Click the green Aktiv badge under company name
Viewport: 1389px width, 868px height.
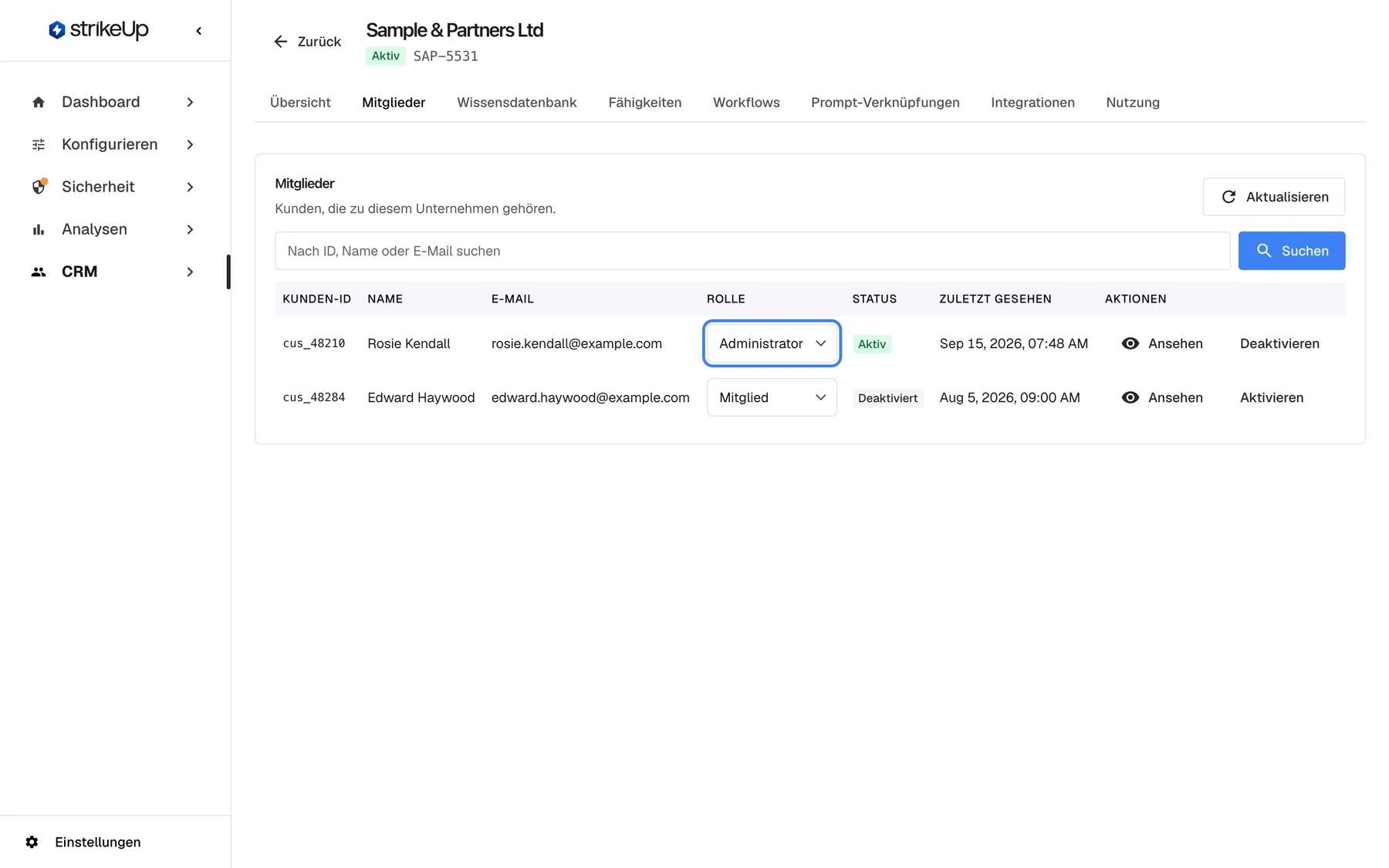tap(385, 56)
